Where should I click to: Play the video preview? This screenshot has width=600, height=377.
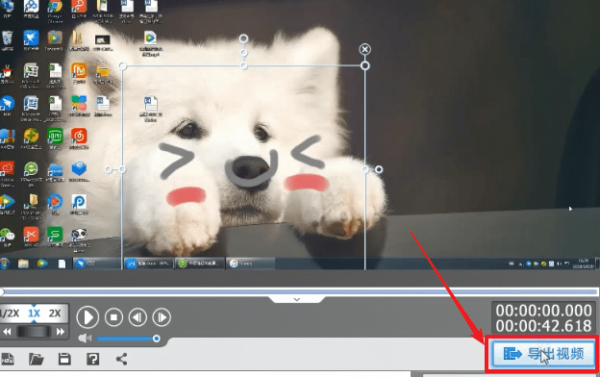88,317
